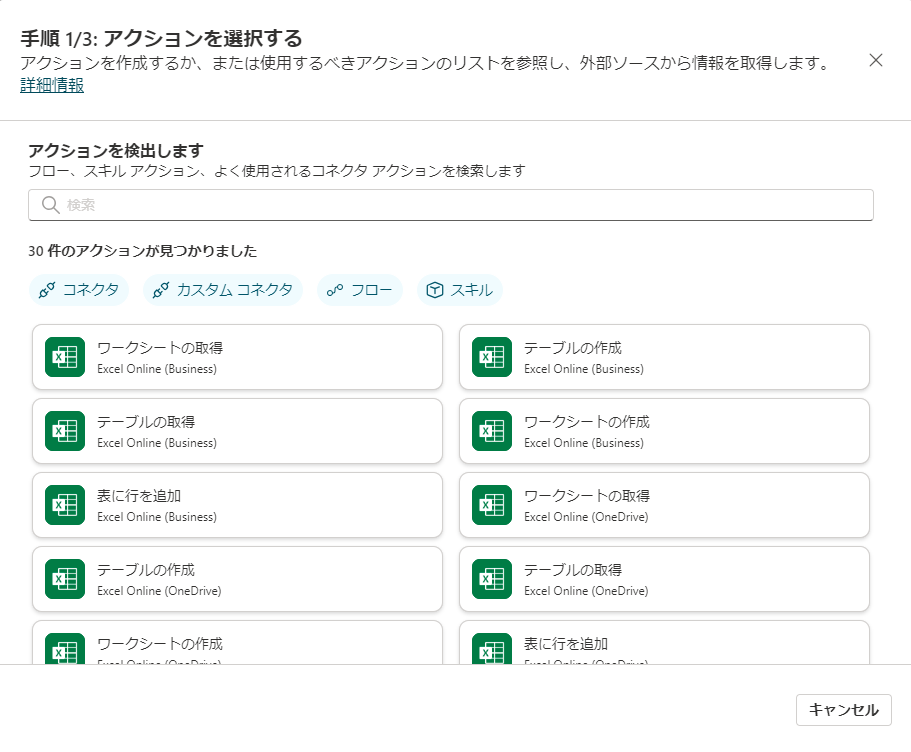Click Excel icon for テーブルの取得 (OneDrive)

pyautogui.click(x=492, y=579)
